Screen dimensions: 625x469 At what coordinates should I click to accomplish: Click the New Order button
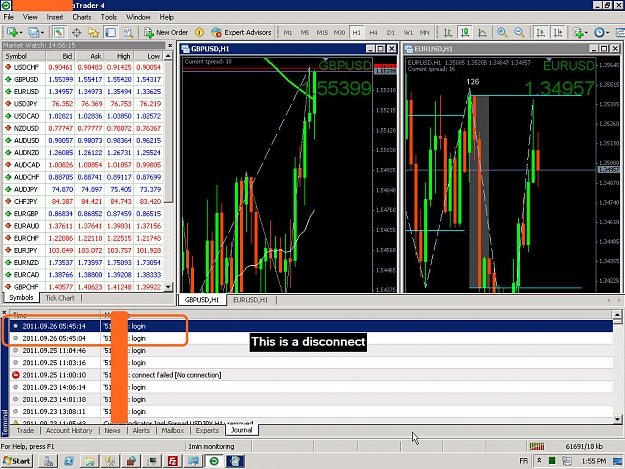tap(166, 32)
